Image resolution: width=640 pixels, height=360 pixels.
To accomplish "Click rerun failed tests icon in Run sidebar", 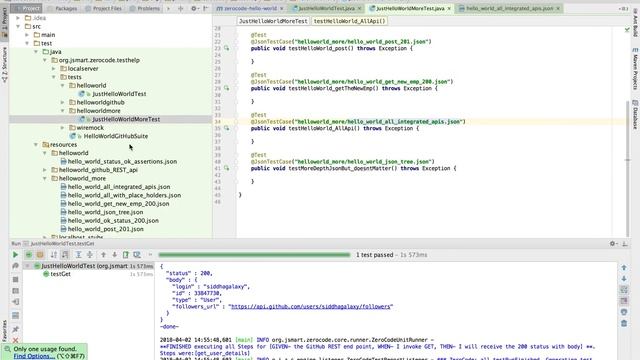I will tap(16, 266).
